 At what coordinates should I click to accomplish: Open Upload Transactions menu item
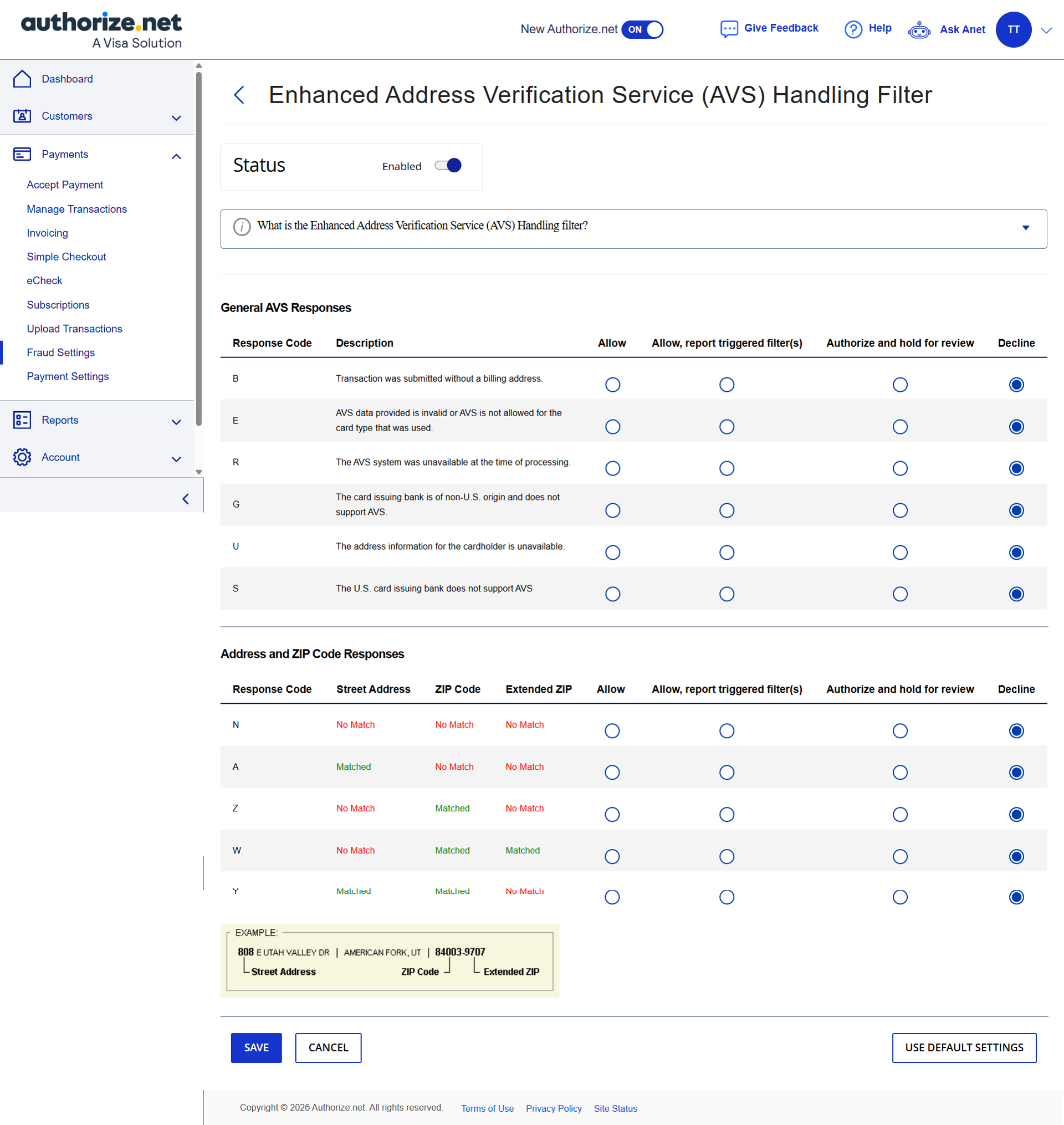click(x=74, y=329)
